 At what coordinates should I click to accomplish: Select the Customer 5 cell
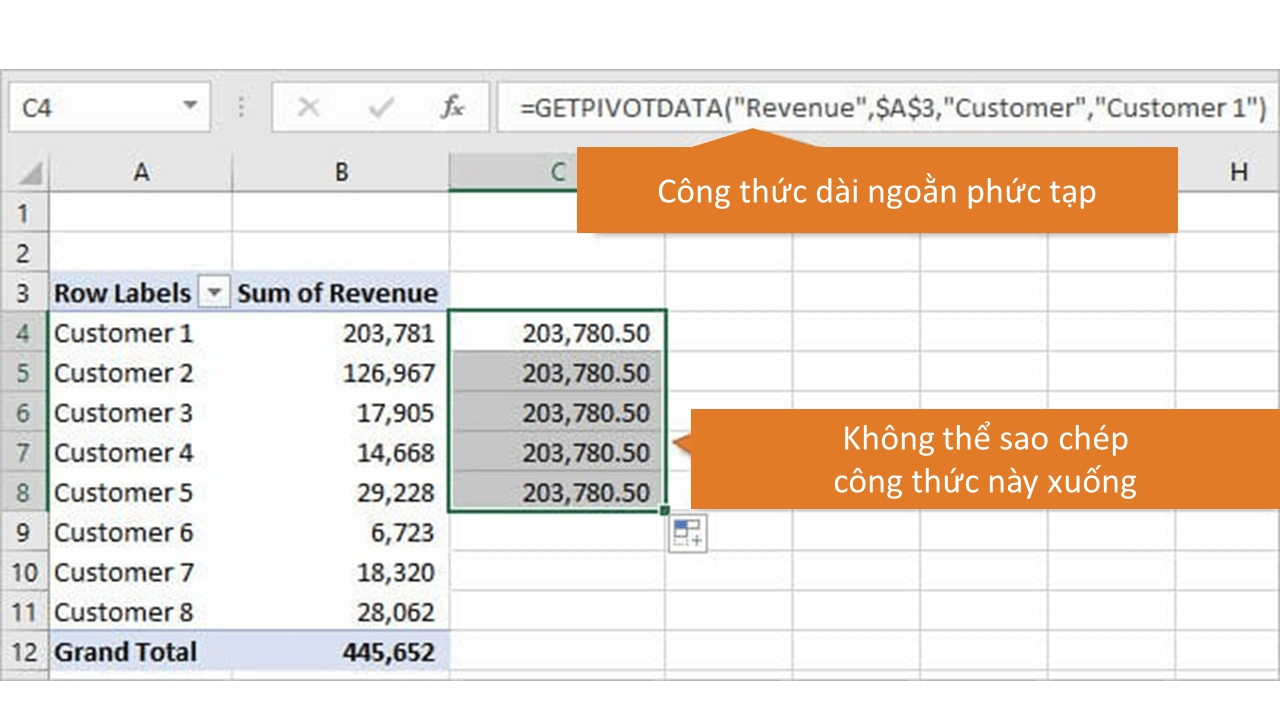141,493
